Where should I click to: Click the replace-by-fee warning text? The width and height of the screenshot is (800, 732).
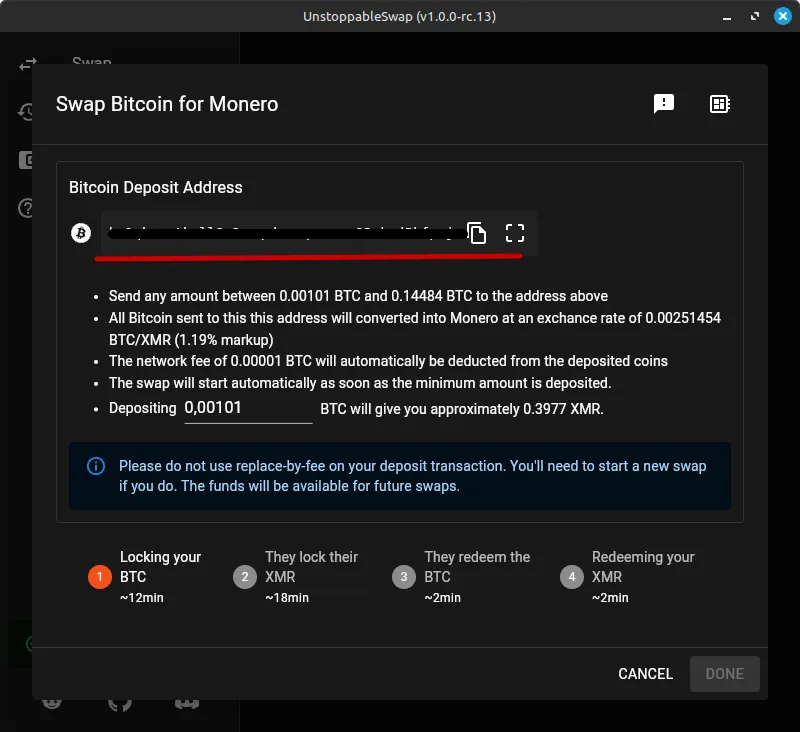[413, 475]
